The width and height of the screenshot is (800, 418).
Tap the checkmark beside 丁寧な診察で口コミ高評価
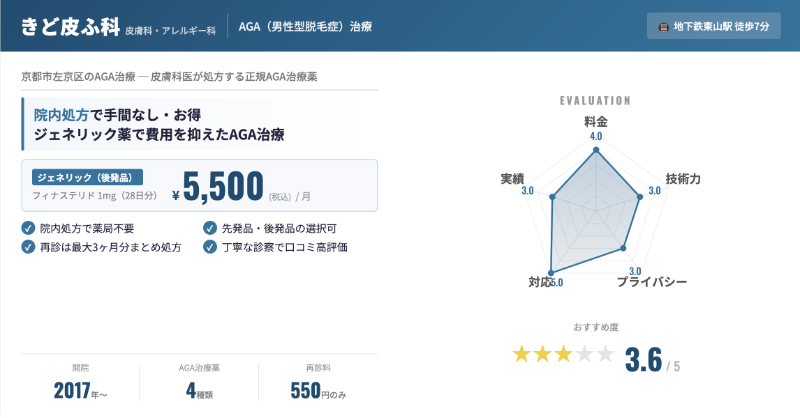[x=209, y=247]
